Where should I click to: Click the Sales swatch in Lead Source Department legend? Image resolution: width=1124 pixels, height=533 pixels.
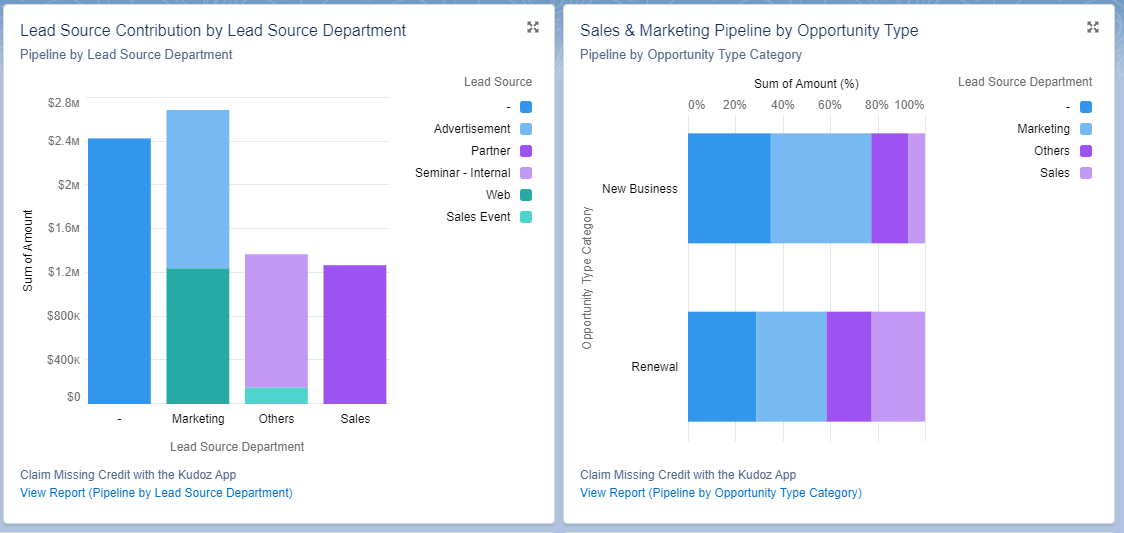(x=1086, y=173)
